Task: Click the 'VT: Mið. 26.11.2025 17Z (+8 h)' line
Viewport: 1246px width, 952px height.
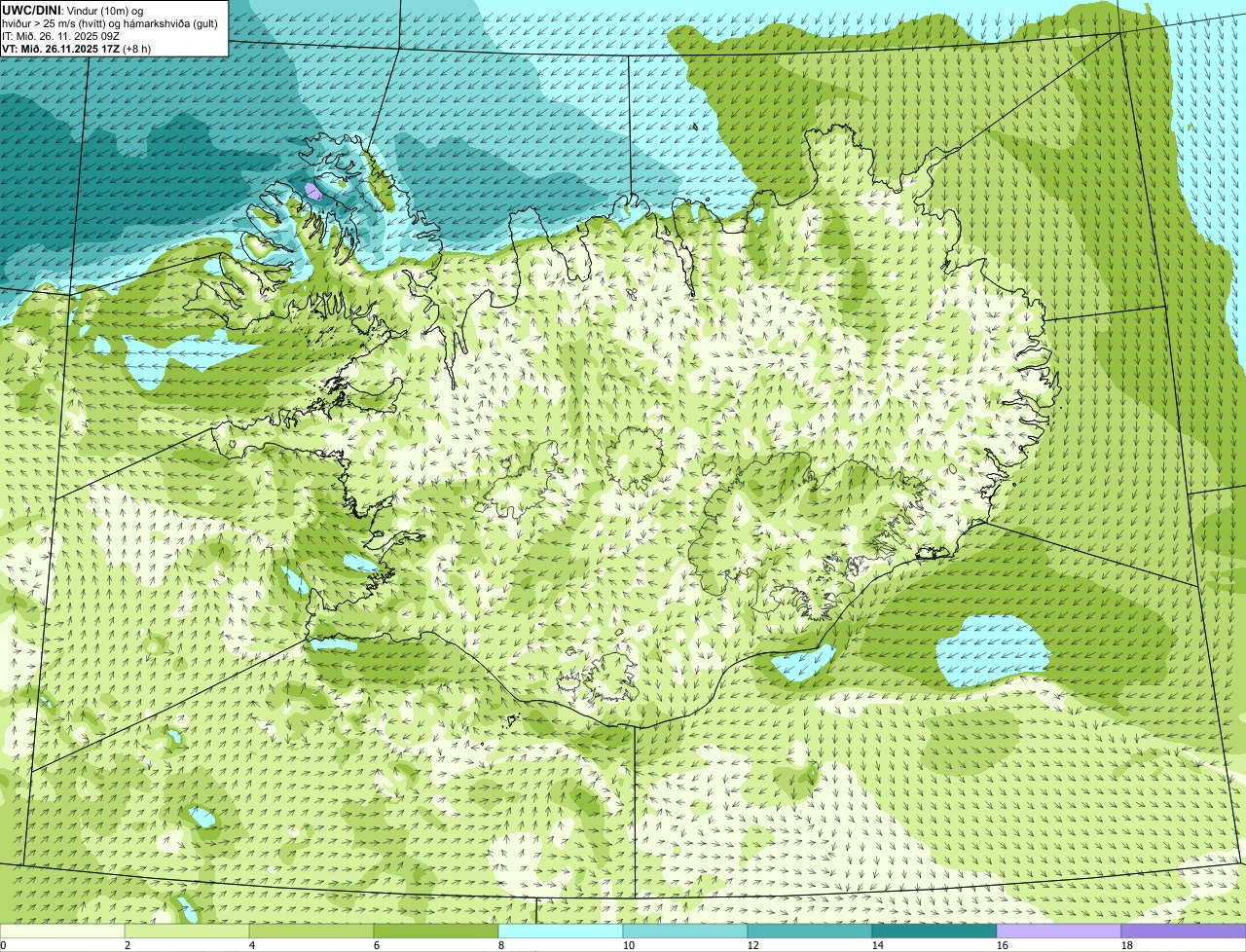Action: point(76,49)
